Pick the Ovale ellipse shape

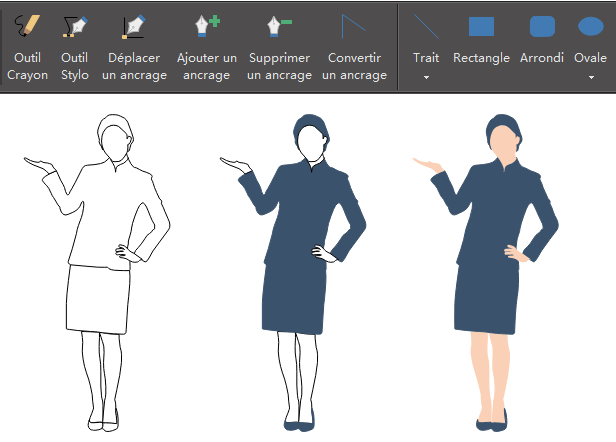(591, 28)
